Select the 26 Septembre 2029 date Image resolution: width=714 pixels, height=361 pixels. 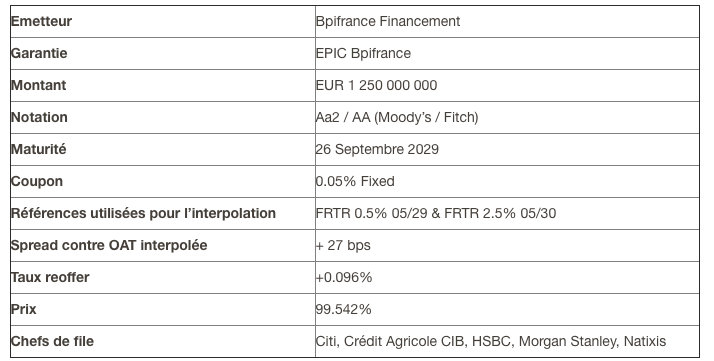pyautogui.click(x=377, y=149)
